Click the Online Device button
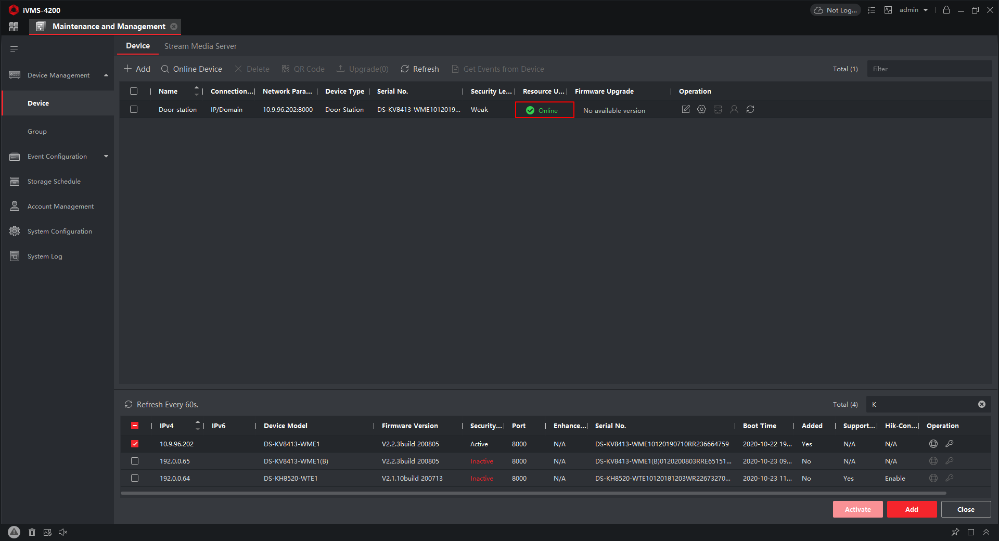 [191, 69]
